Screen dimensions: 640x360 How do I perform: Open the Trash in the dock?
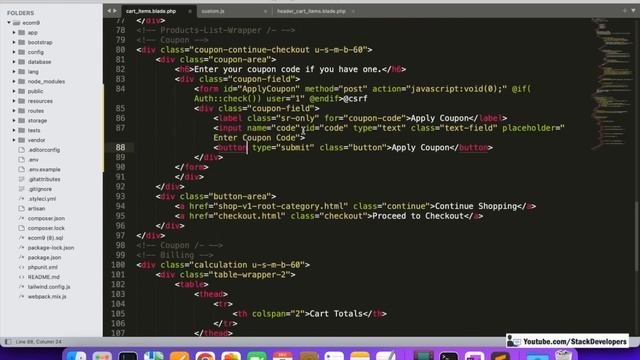(x=564, y=355)
